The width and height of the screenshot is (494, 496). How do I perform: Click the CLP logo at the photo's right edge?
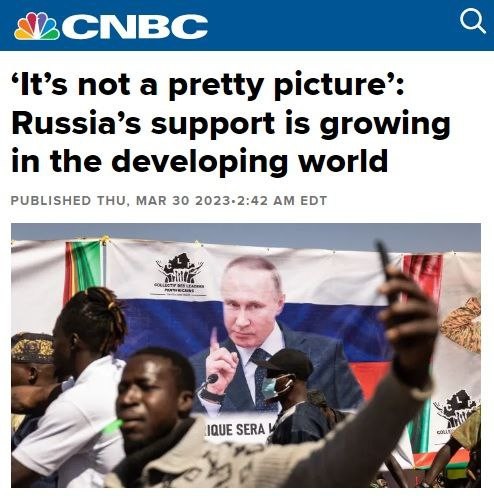(x=457, y=413)
